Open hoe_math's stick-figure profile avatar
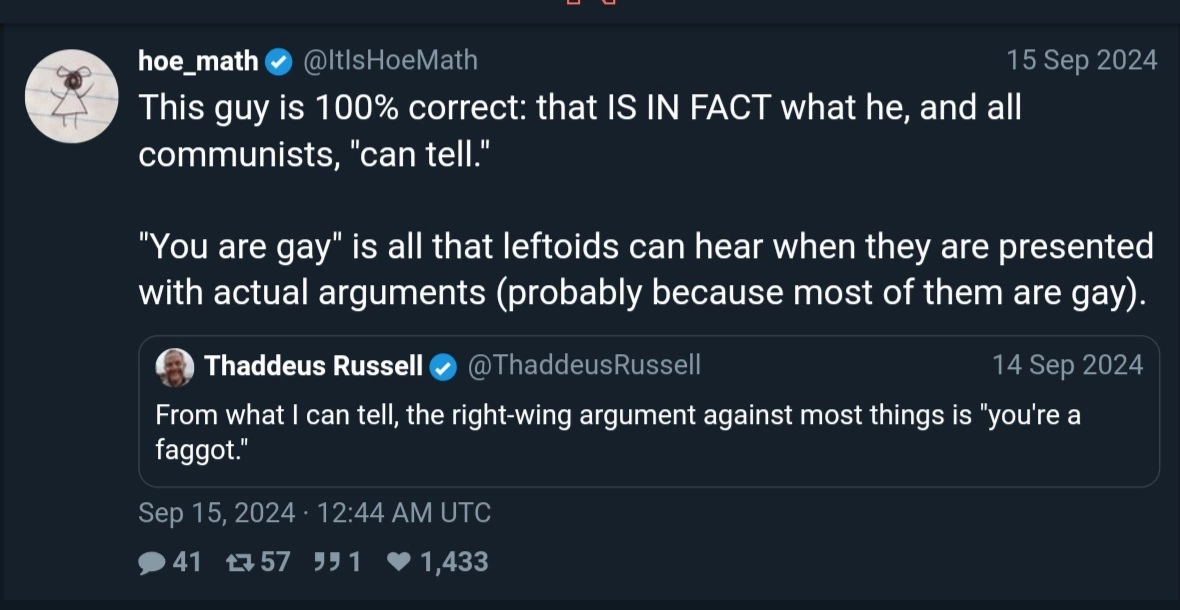The width and height of the screenshot is (1180, 610). pyautogui.click(x=71, y=96)
